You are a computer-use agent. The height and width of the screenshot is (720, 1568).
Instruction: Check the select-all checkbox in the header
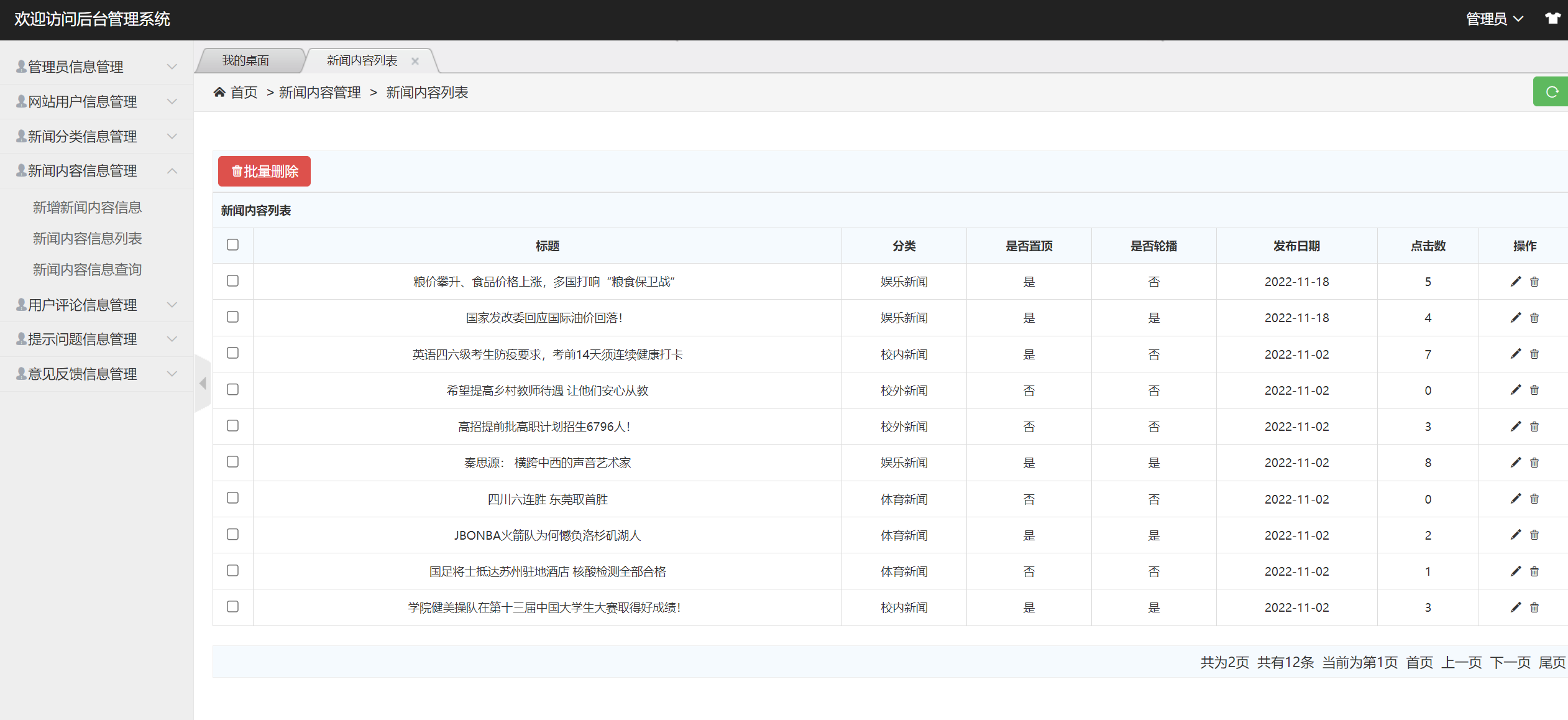click(x=233, y=245)
